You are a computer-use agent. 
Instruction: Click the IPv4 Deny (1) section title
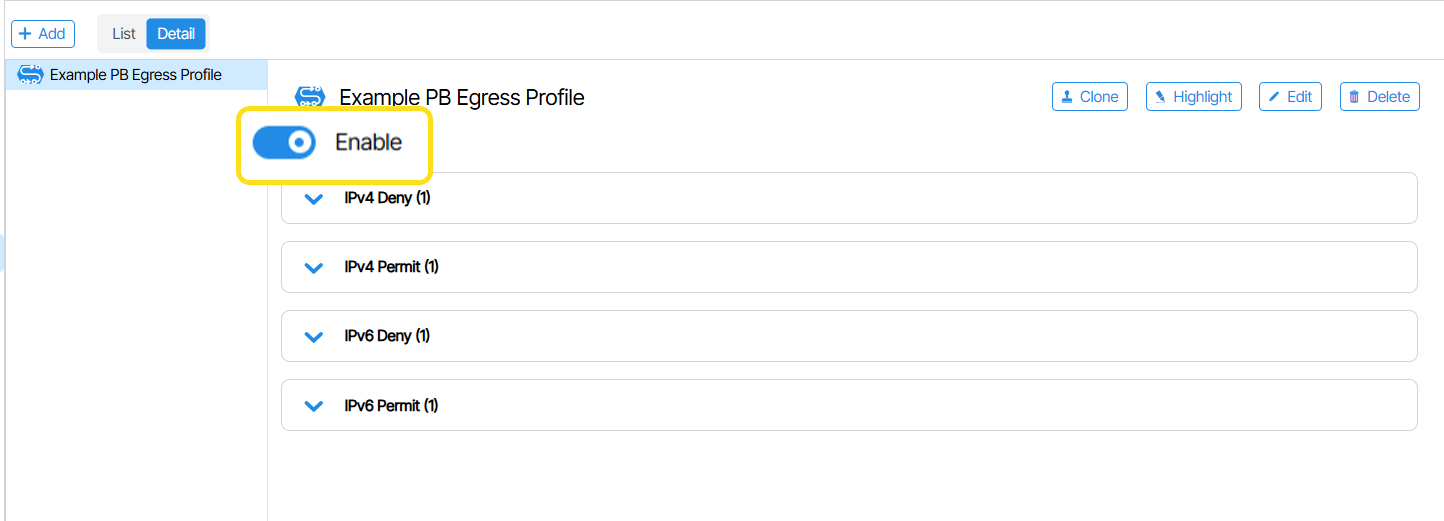coord(387,198)
